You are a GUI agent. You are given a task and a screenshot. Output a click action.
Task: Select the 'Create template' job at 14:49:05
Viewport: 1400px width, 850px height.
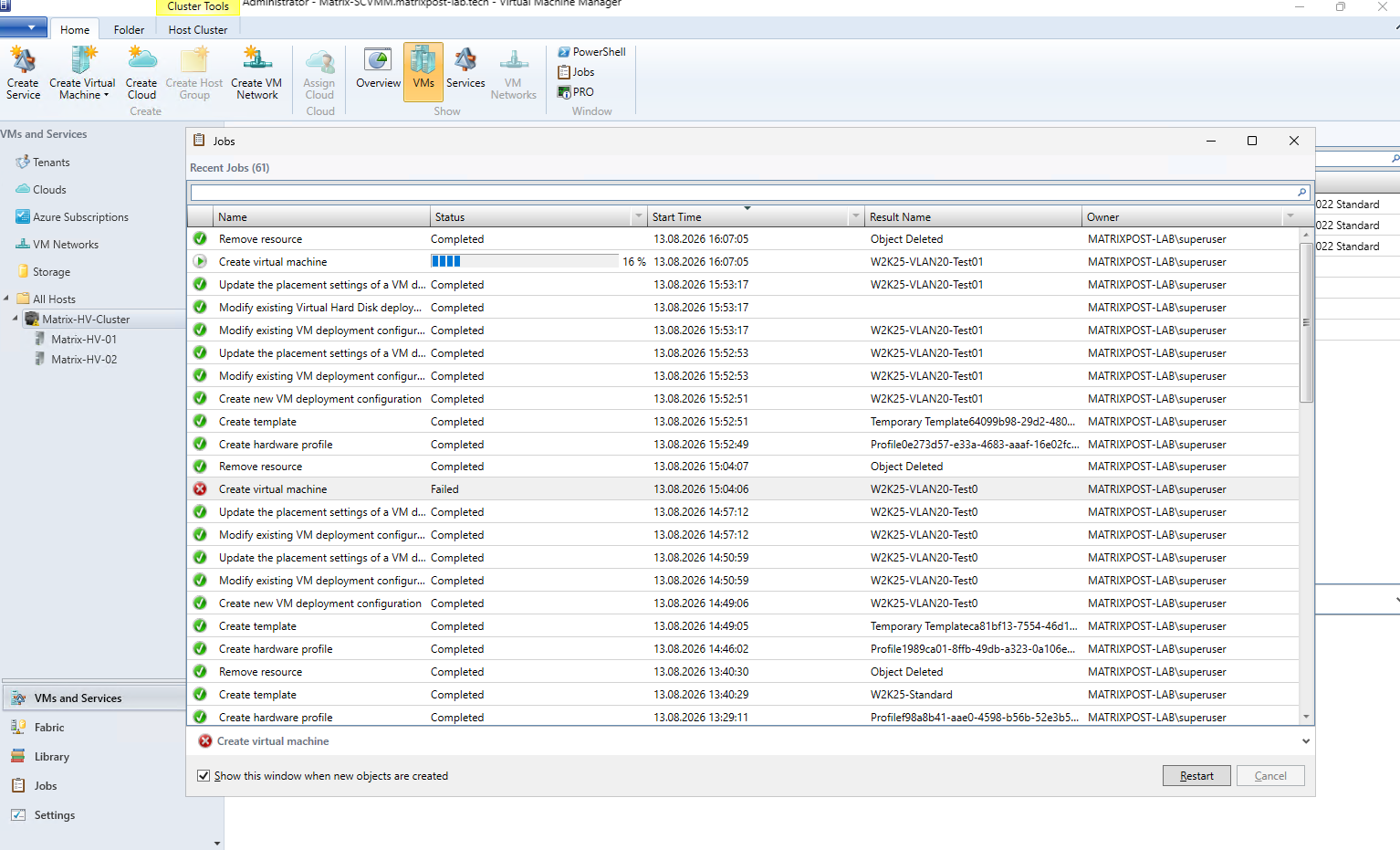pos(743,626)
